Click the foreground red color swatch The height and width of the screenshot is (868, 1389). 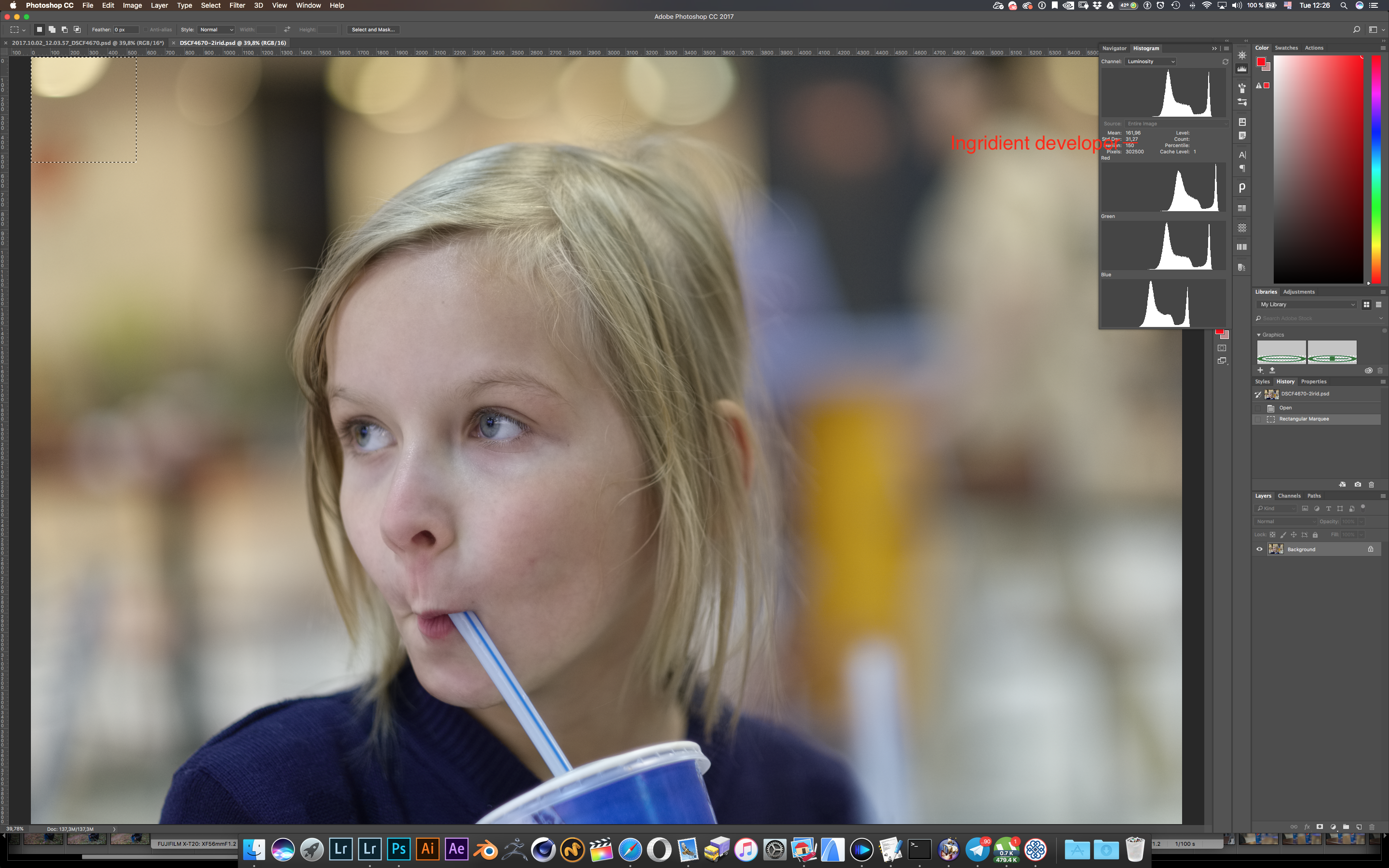pyautogui.click(x=1261, y=62)
